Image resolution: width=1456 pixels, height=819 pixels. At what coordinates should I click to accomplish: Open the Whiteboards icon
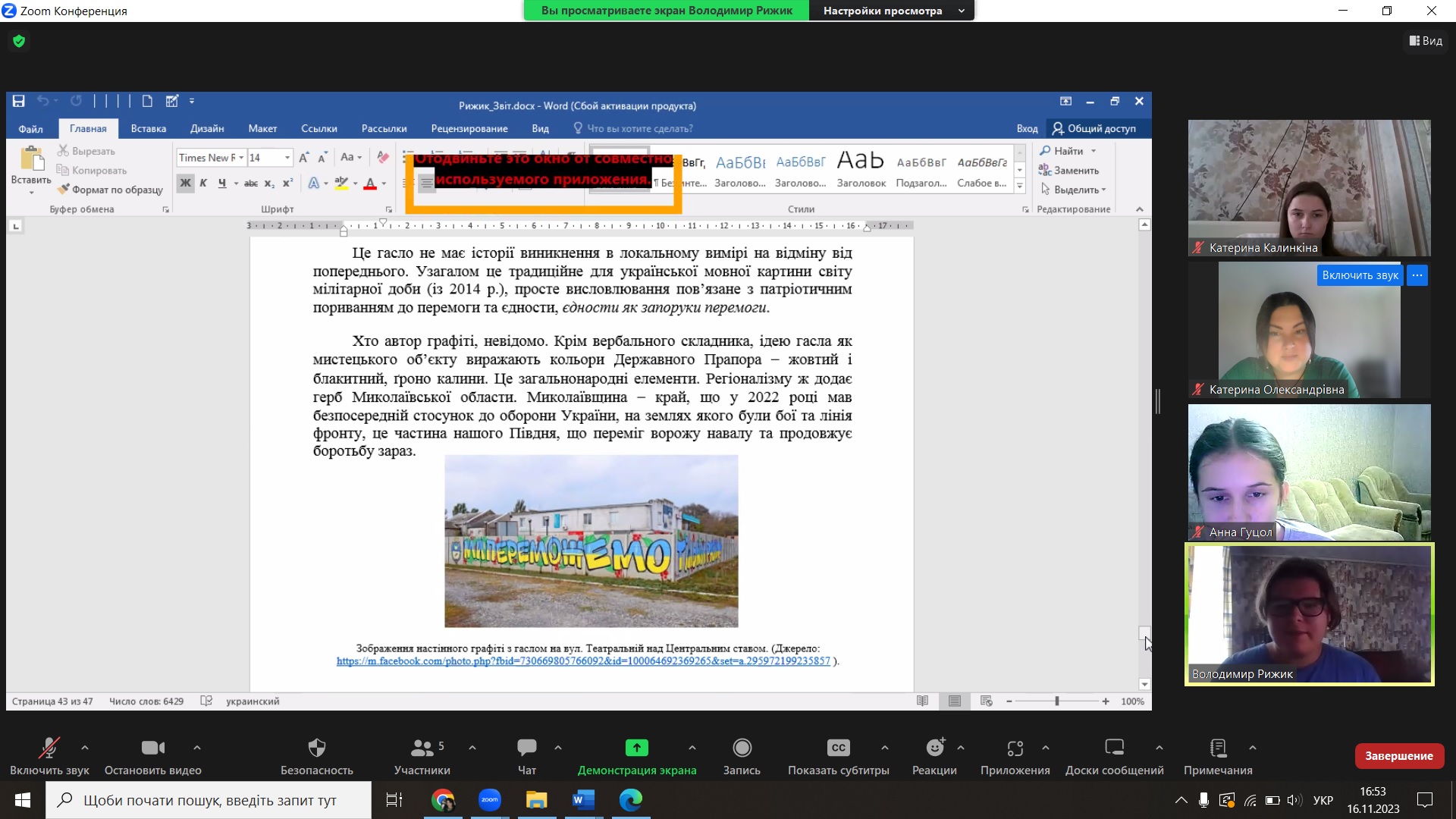(x=1114, y=748)
